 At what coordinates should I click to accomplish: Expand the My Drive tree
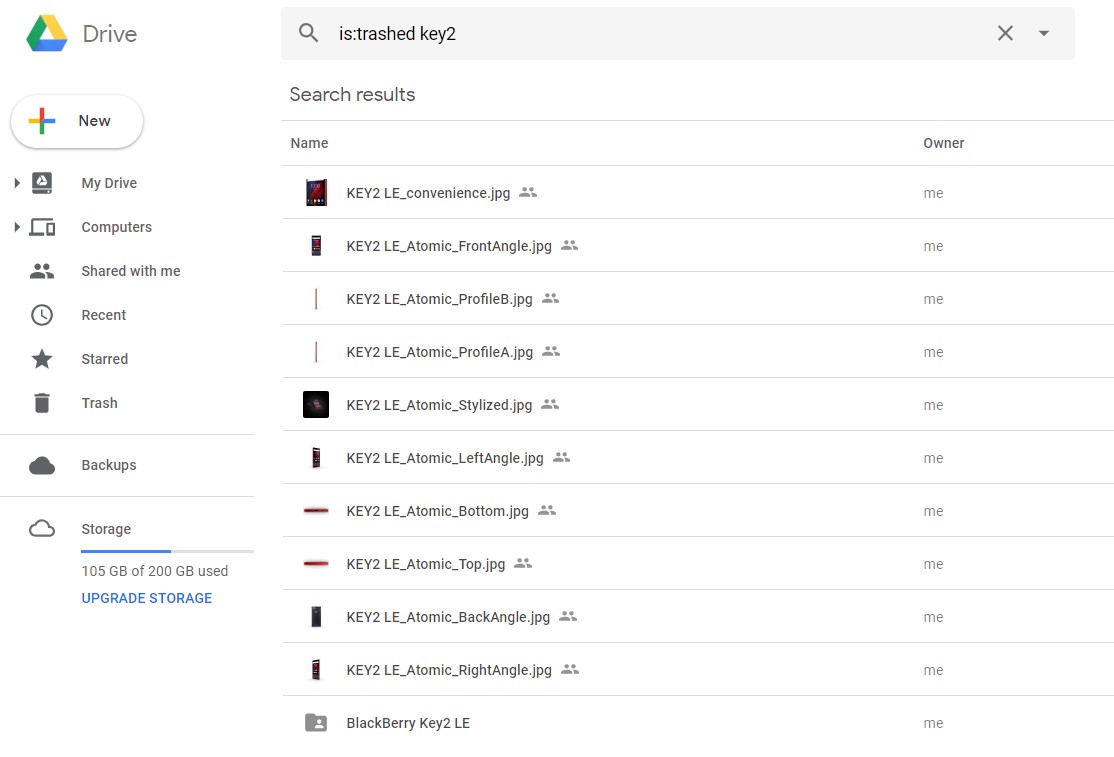17,183
